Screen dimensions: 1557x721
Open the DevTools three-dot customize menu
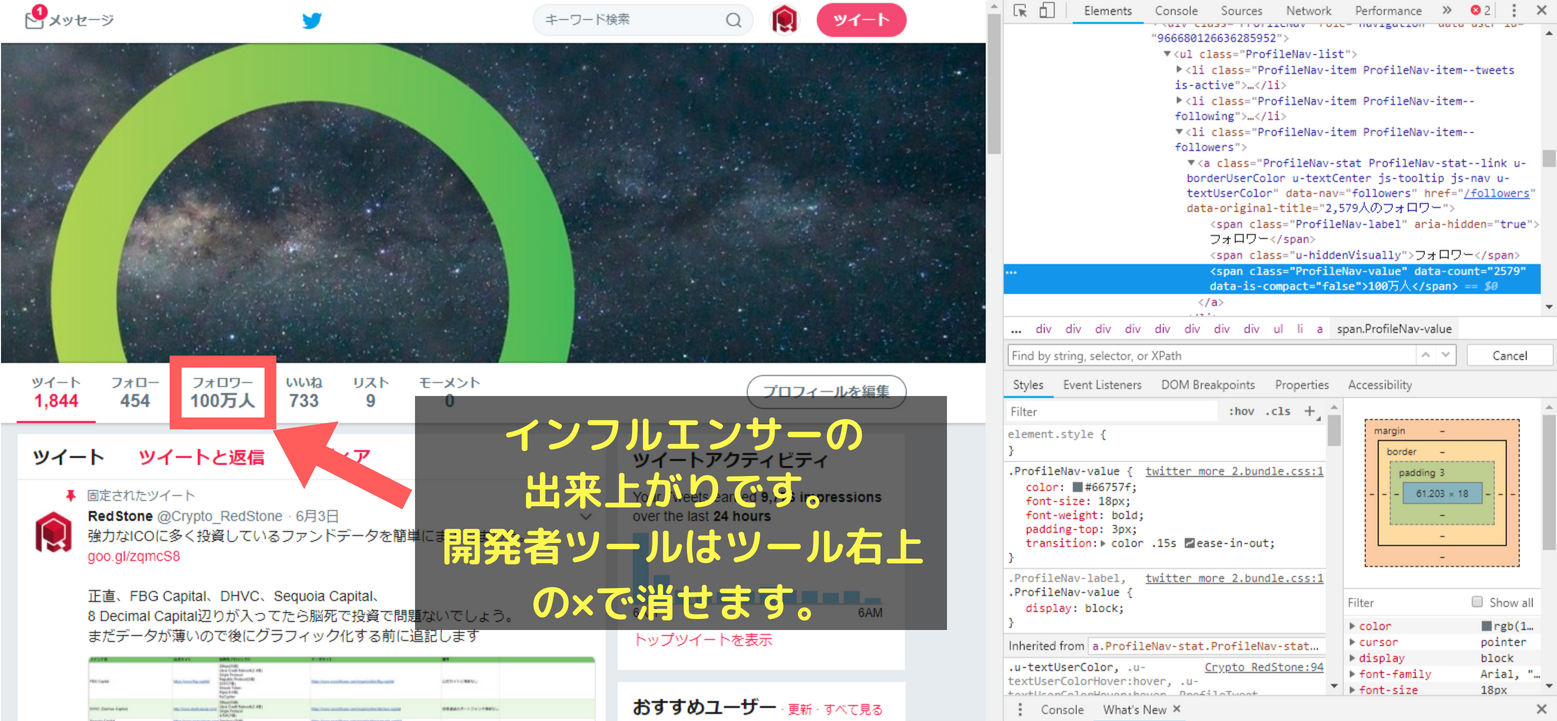[1513, 11]
